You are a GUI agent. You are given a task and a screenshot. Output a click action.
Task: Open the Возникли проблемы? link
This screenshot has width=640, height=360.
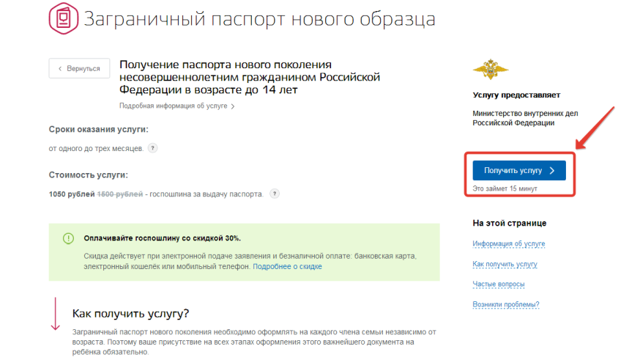tap(506, 304)
